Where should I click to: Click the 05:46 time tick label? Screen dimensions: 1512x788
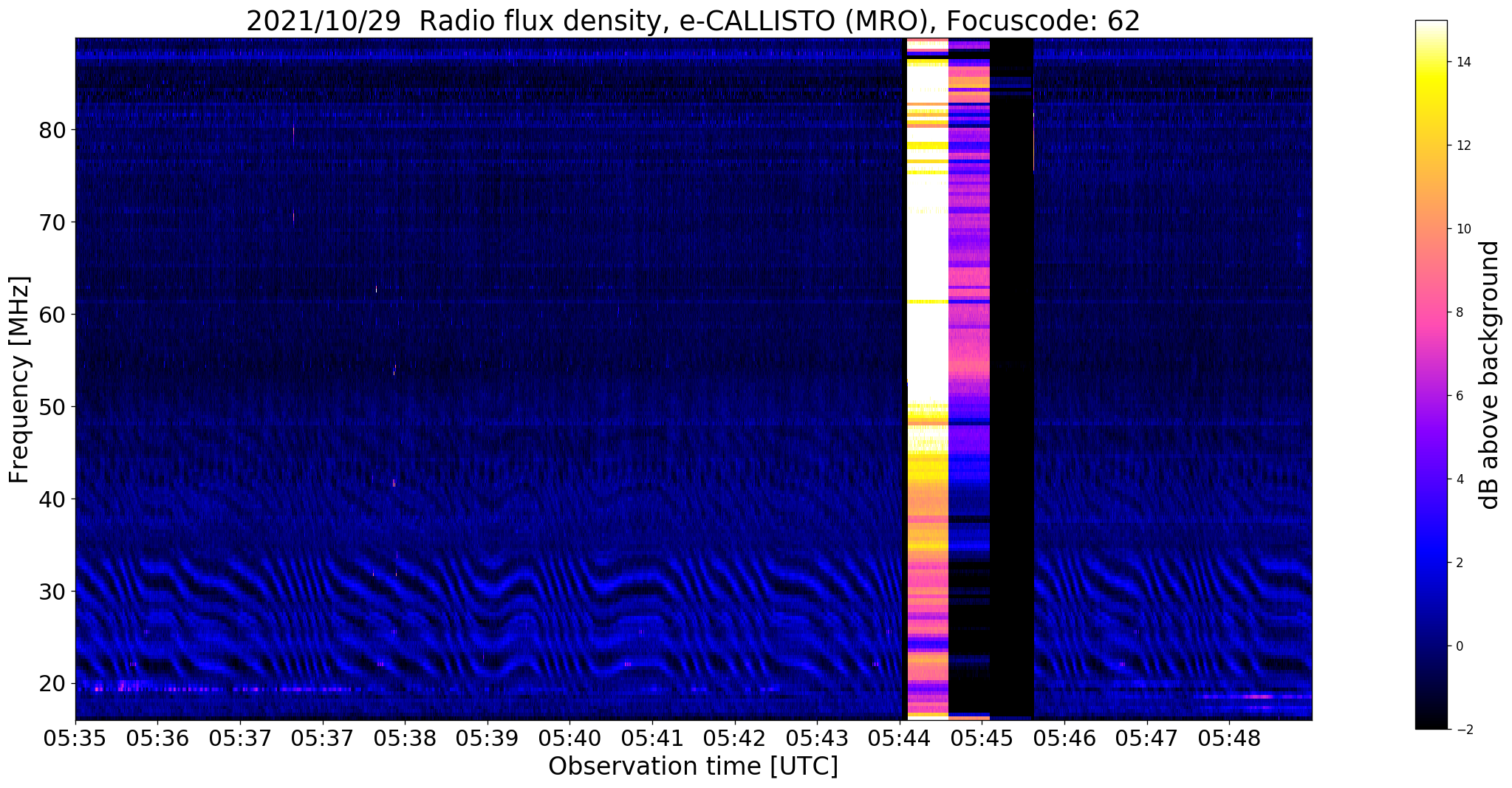pos(1064,739)
